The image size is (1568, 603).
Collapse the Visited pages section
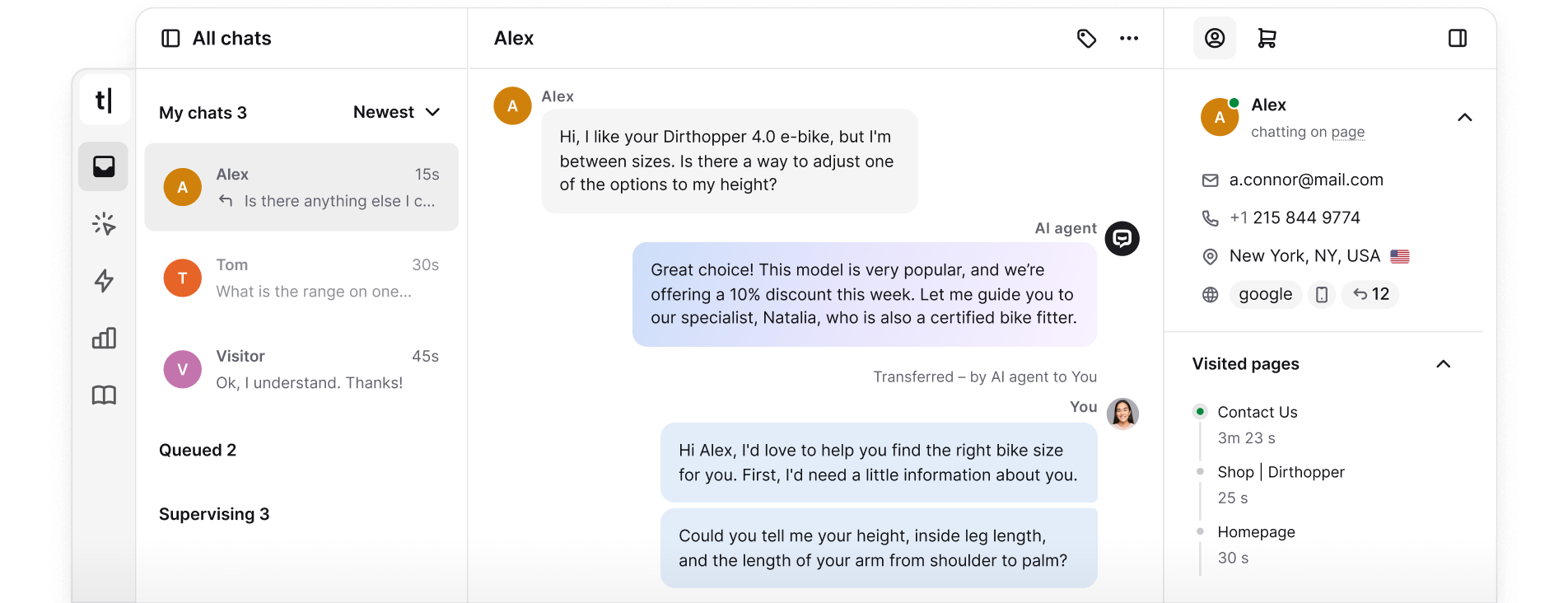(x=1443, y=364)
